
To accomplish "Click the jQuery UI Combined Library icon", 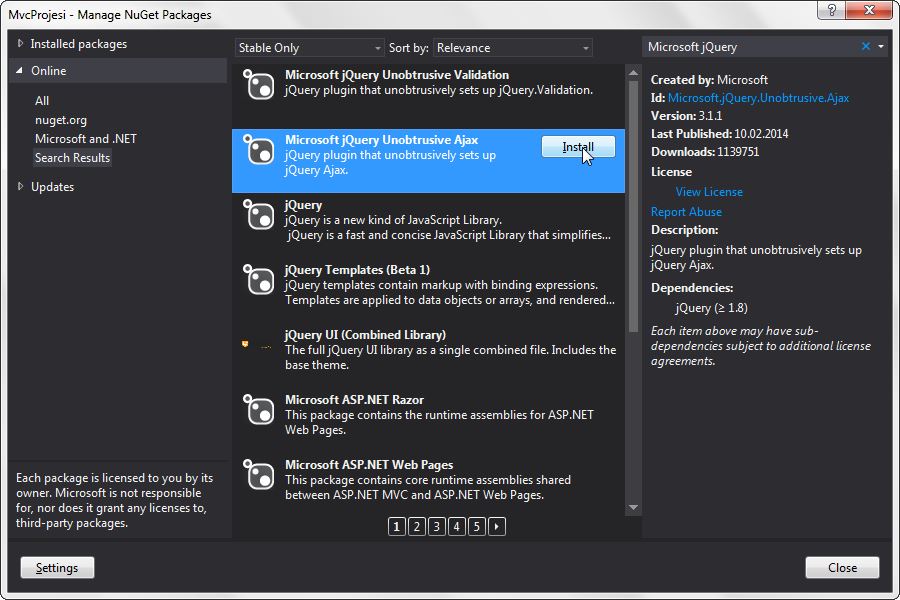I will (x=257, y=346).
